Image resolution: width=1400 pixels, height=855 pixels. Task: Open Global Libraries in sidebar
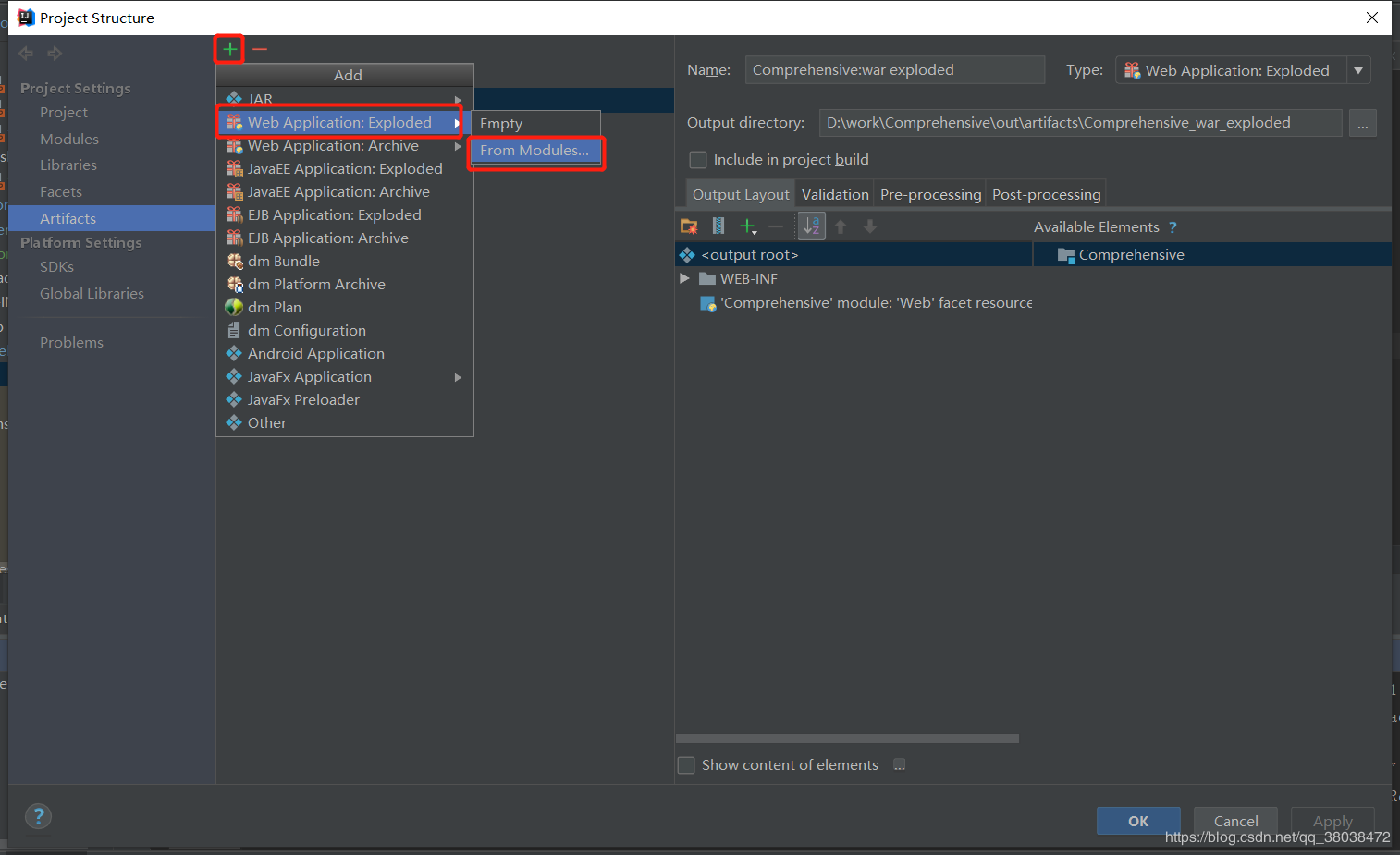pyautogui.click(x=92, y=293)
